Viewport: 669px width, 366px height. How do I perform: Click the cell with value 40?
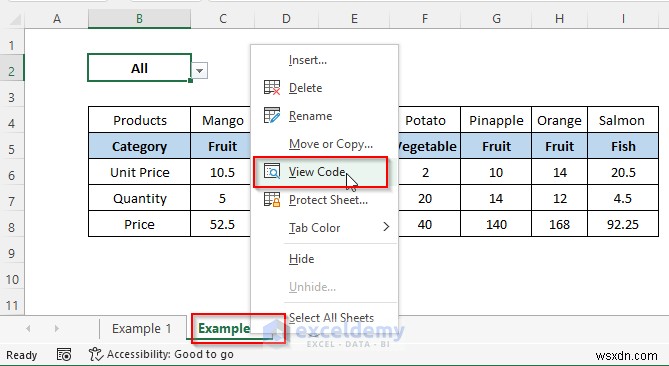click(x=429, y=224)
